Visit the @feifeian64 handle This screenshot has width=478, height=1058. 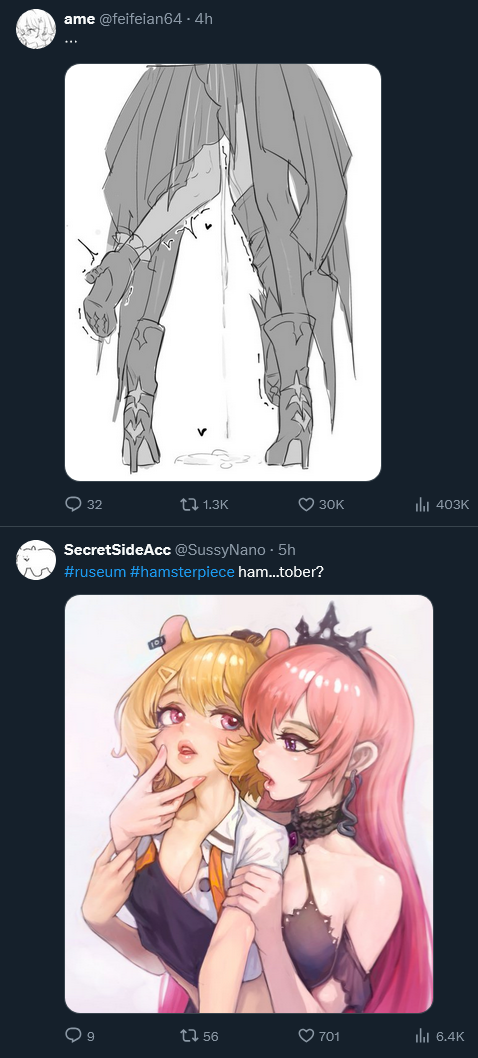140,19
